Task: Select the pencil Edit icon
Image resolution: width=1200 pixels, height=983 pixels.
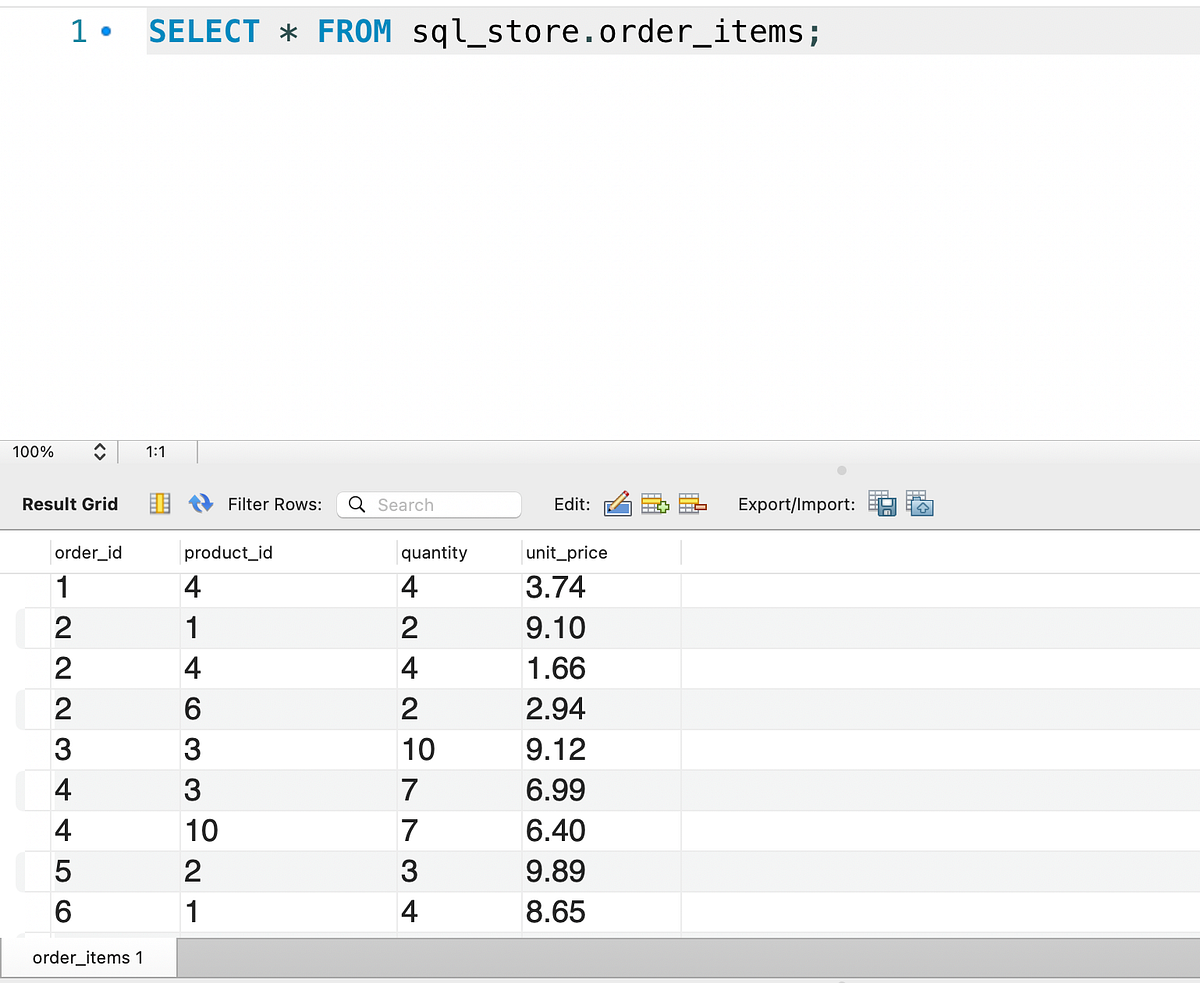Action: (x=617, y=503)
